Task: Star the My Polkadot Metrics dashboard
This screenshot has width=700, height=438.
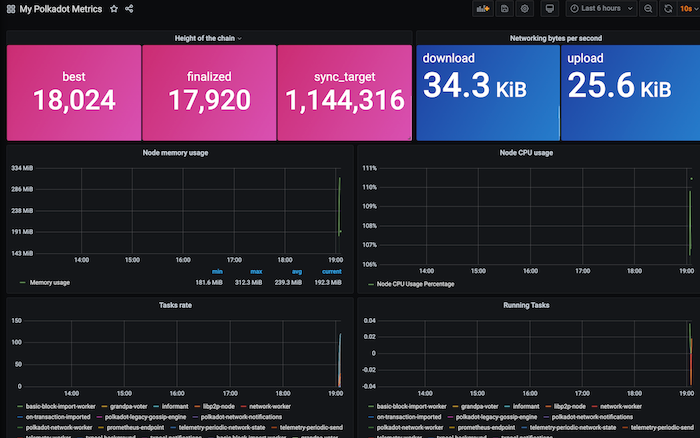Action: pos(114,9)
